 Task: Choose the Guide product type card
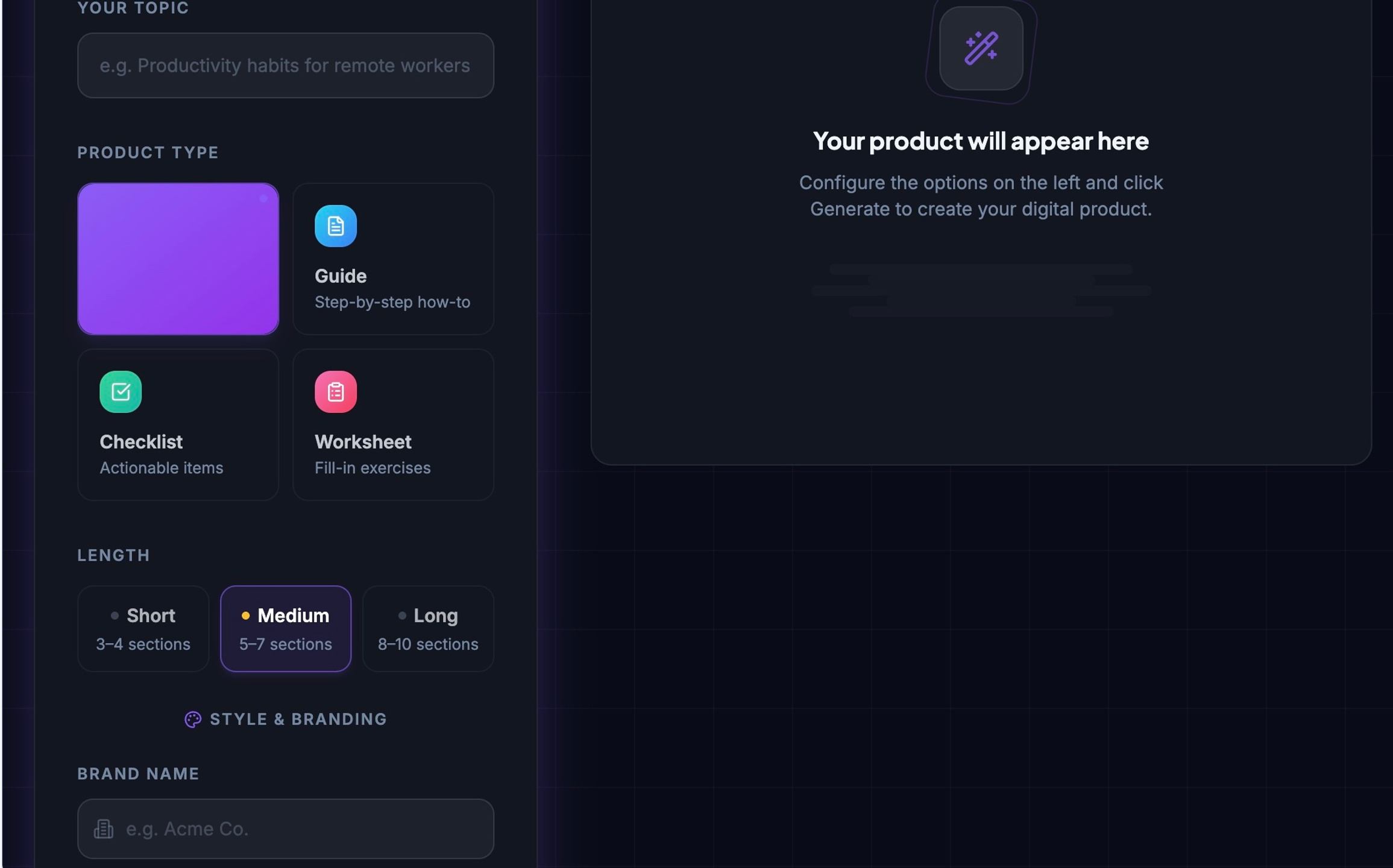393,259
